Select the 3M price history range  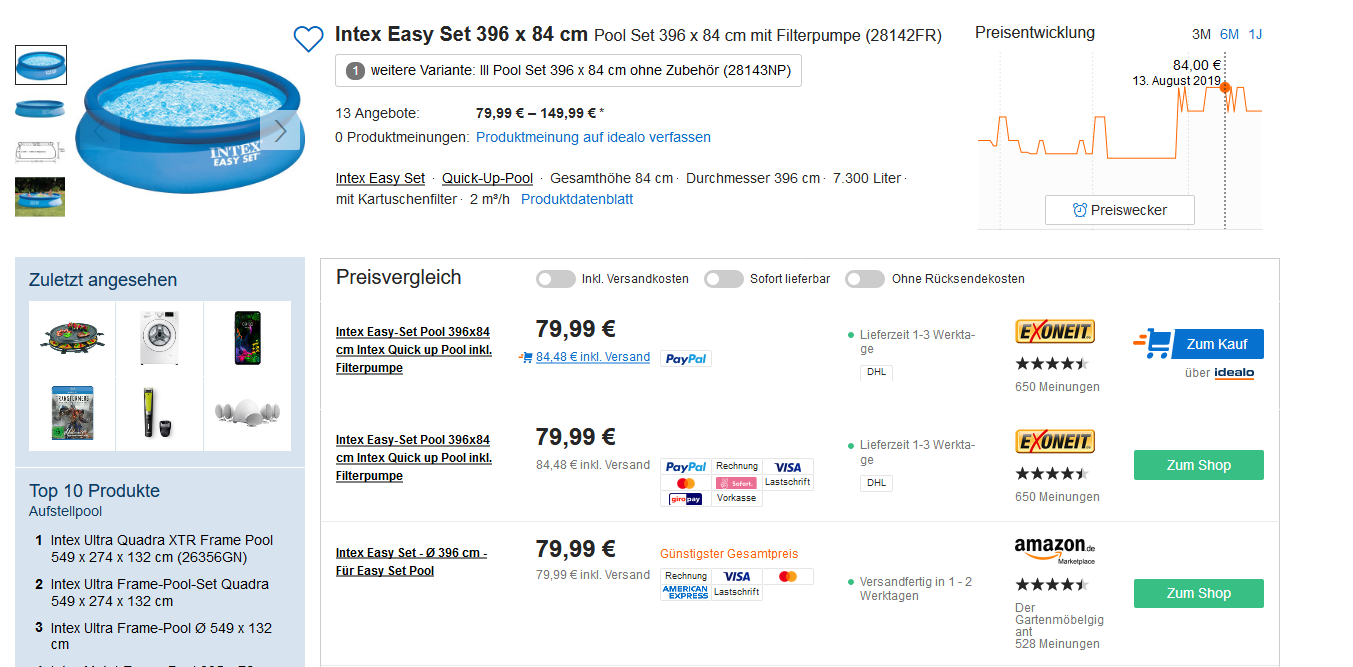(x=1201, y=34)
